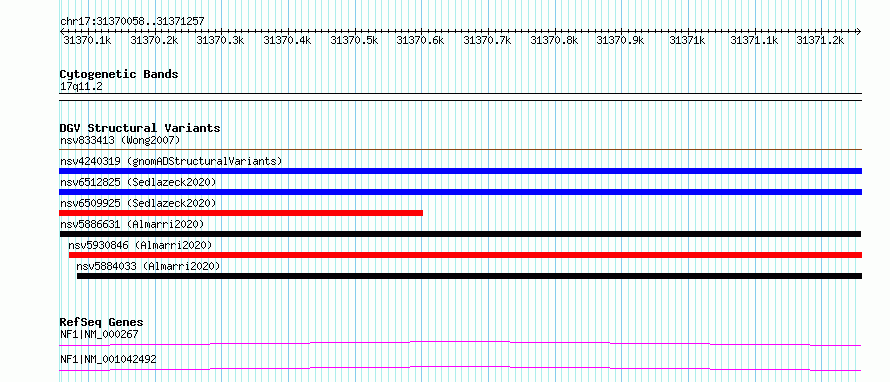Click the 31370.7k ruler tick label
Image resolution: width=890 pixels, height=382 pixels.
[488, 40]
